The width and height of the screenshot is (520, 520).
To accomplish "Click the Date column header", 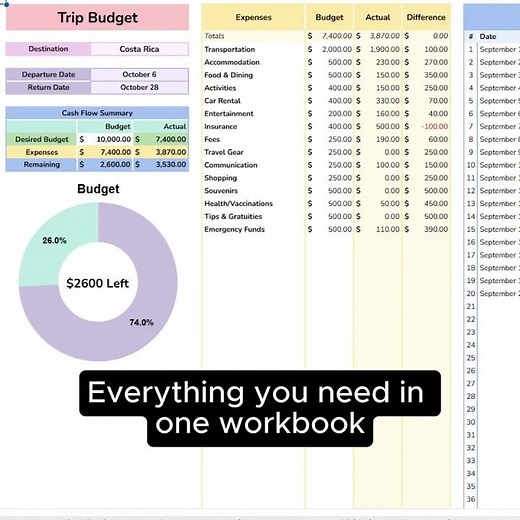I will (x=488, y=37).
